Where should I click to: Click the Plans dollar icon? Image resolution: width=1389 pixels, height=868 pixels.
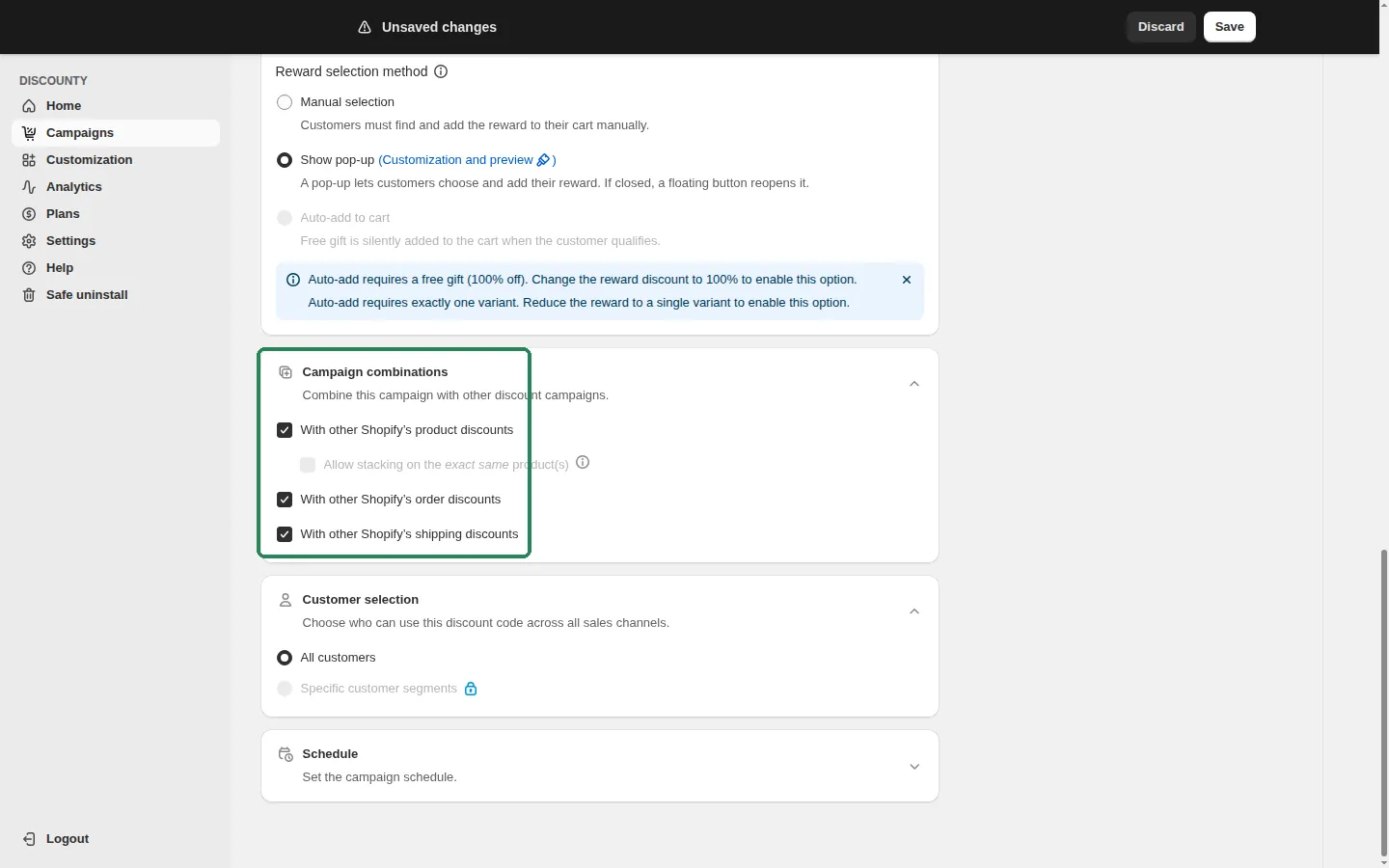(x=29, y=214)
